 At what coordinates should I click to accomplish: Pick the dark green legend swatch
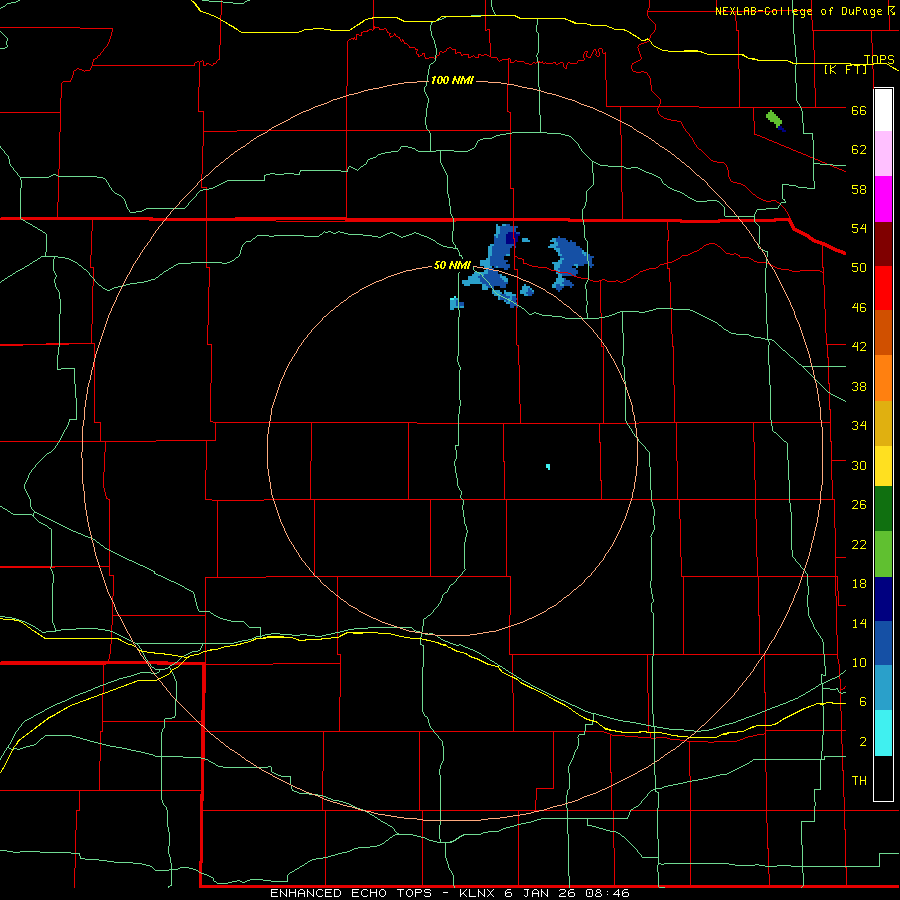point(883,509)
